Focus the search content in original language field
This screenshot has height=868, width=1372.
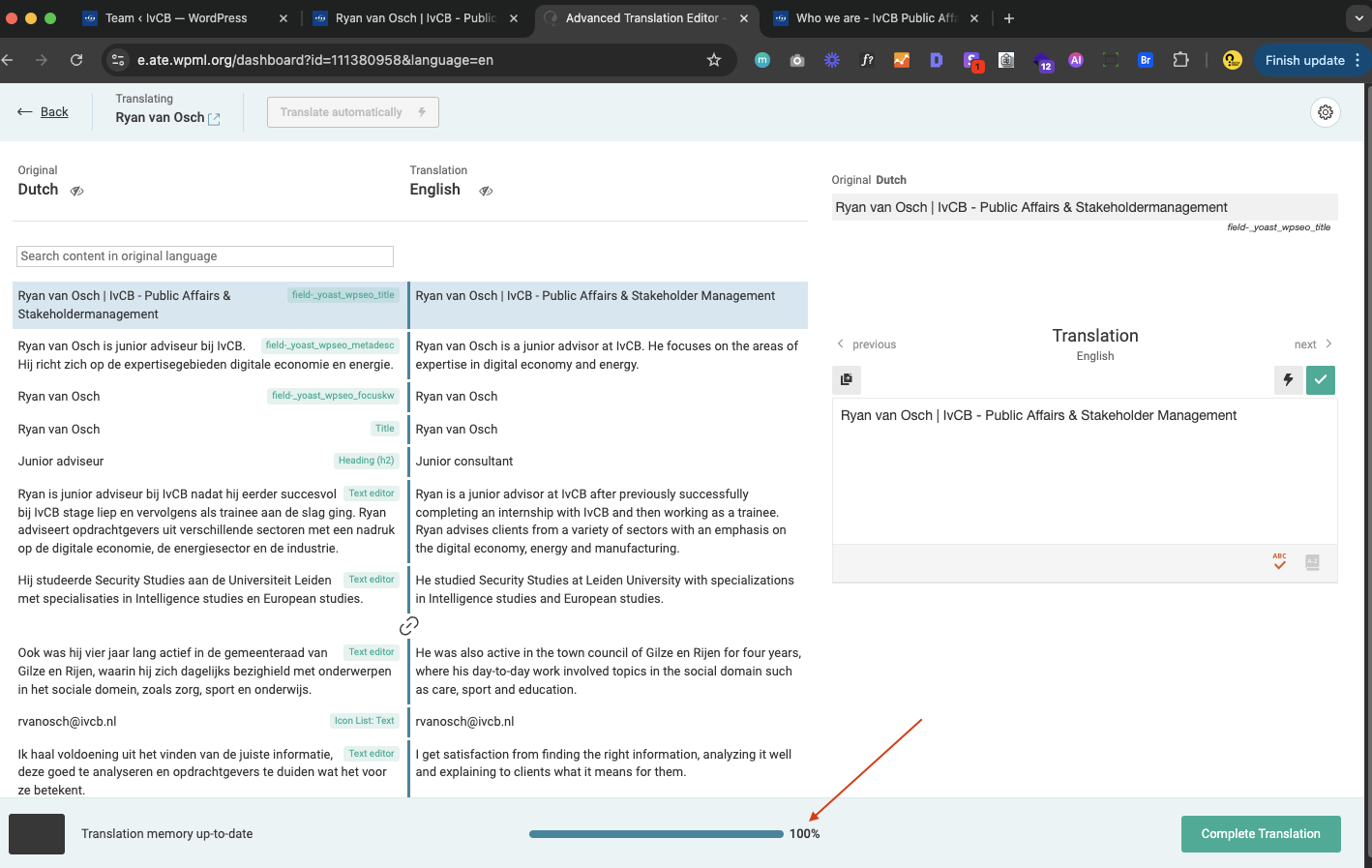(205, 256)
